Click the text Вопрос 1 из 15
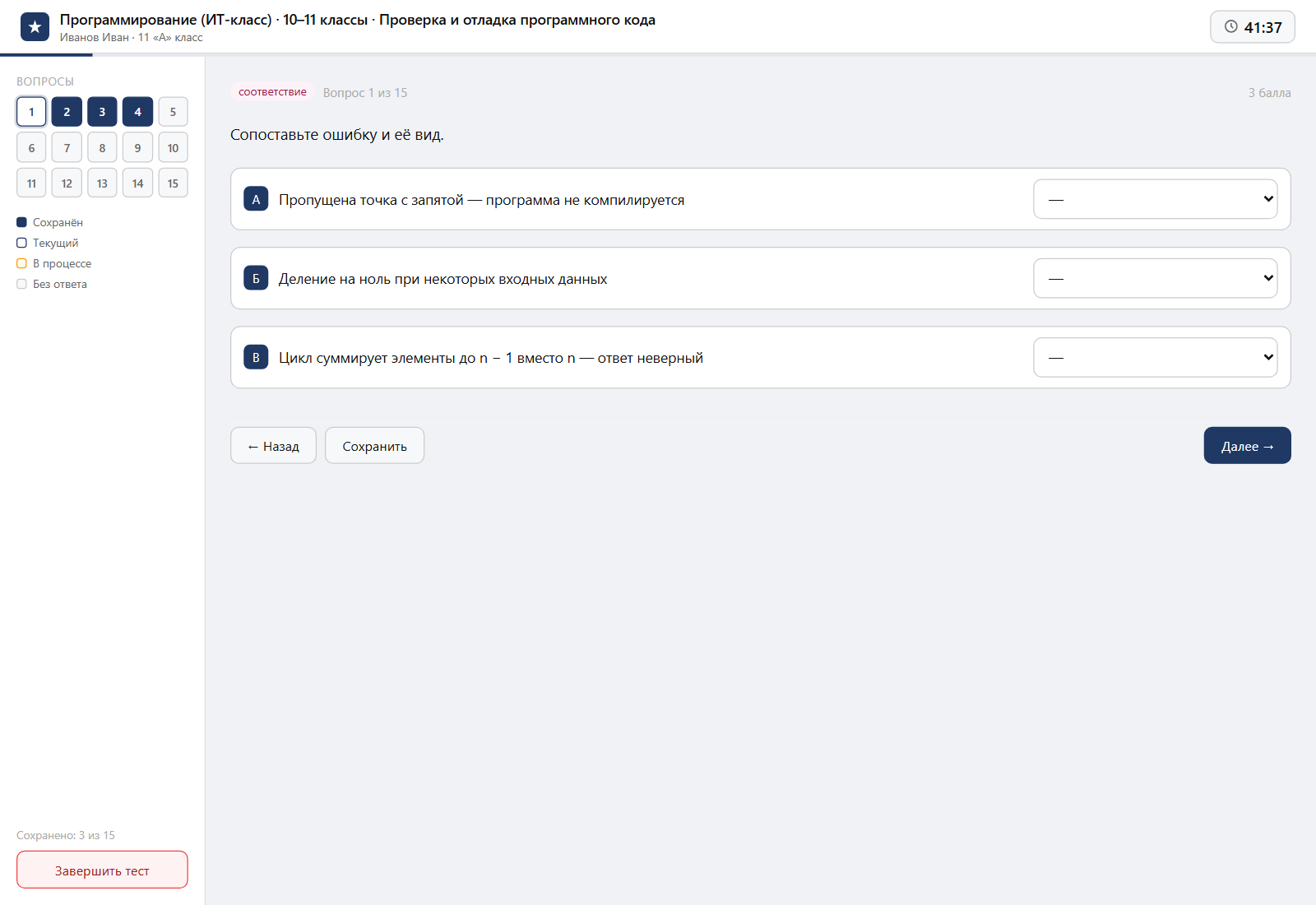The height and width of the screenshot is (905, 1316). coord(365,93)
